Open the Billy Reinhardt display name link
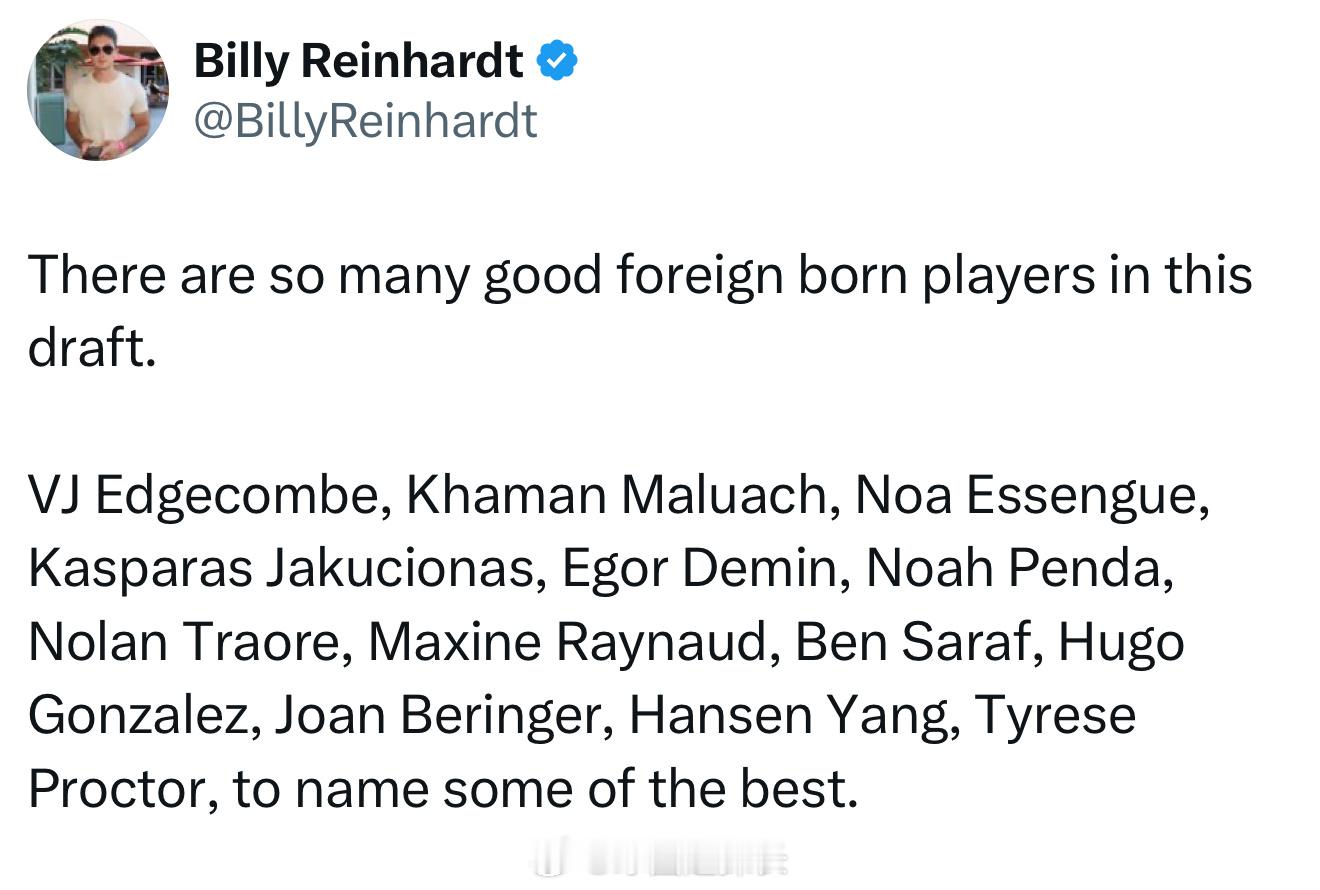This screenshot has width=1320, height=890. 358,62
